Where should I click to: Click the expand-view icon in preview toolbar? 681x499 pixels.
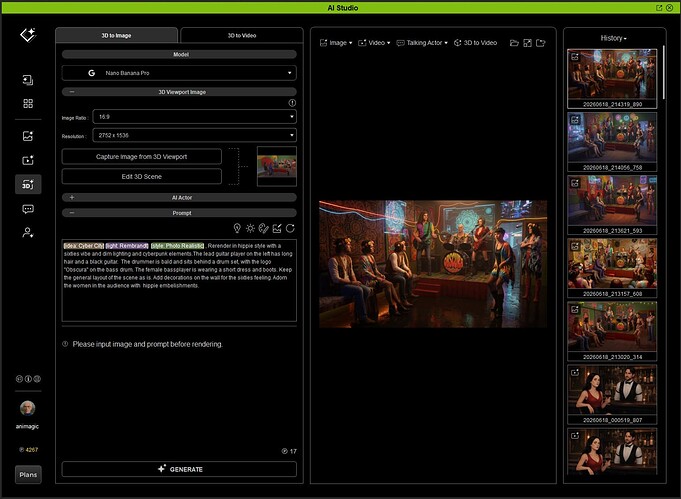click(x=527, y=43)
